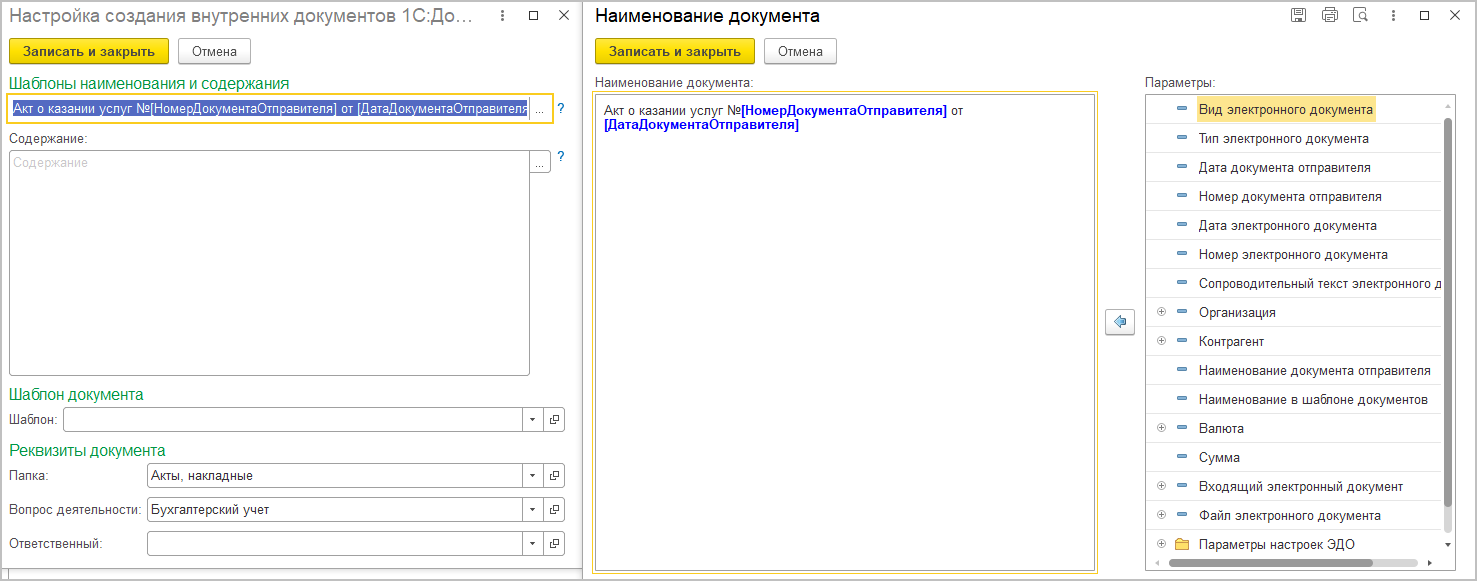Open the Шаблон field's open-form icon

click(554, 420)
